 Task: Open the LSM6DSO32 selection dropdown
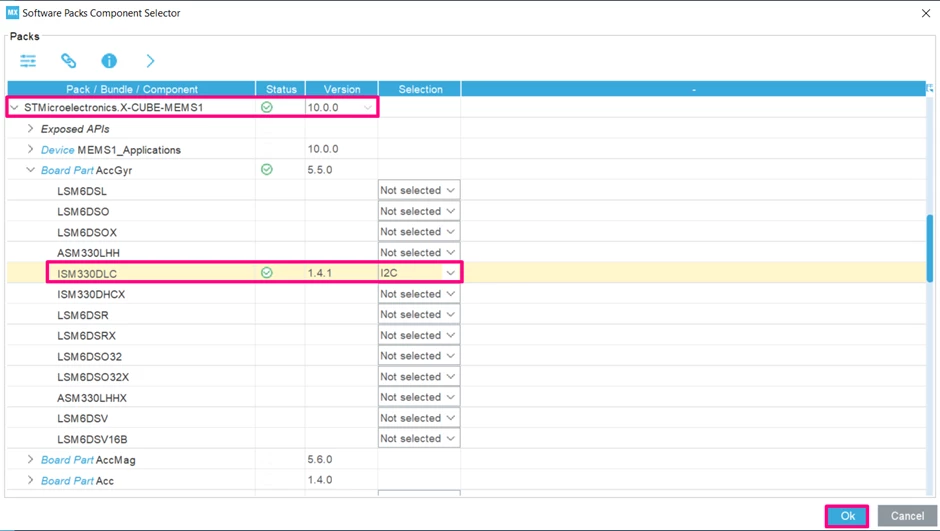point(419,355)
